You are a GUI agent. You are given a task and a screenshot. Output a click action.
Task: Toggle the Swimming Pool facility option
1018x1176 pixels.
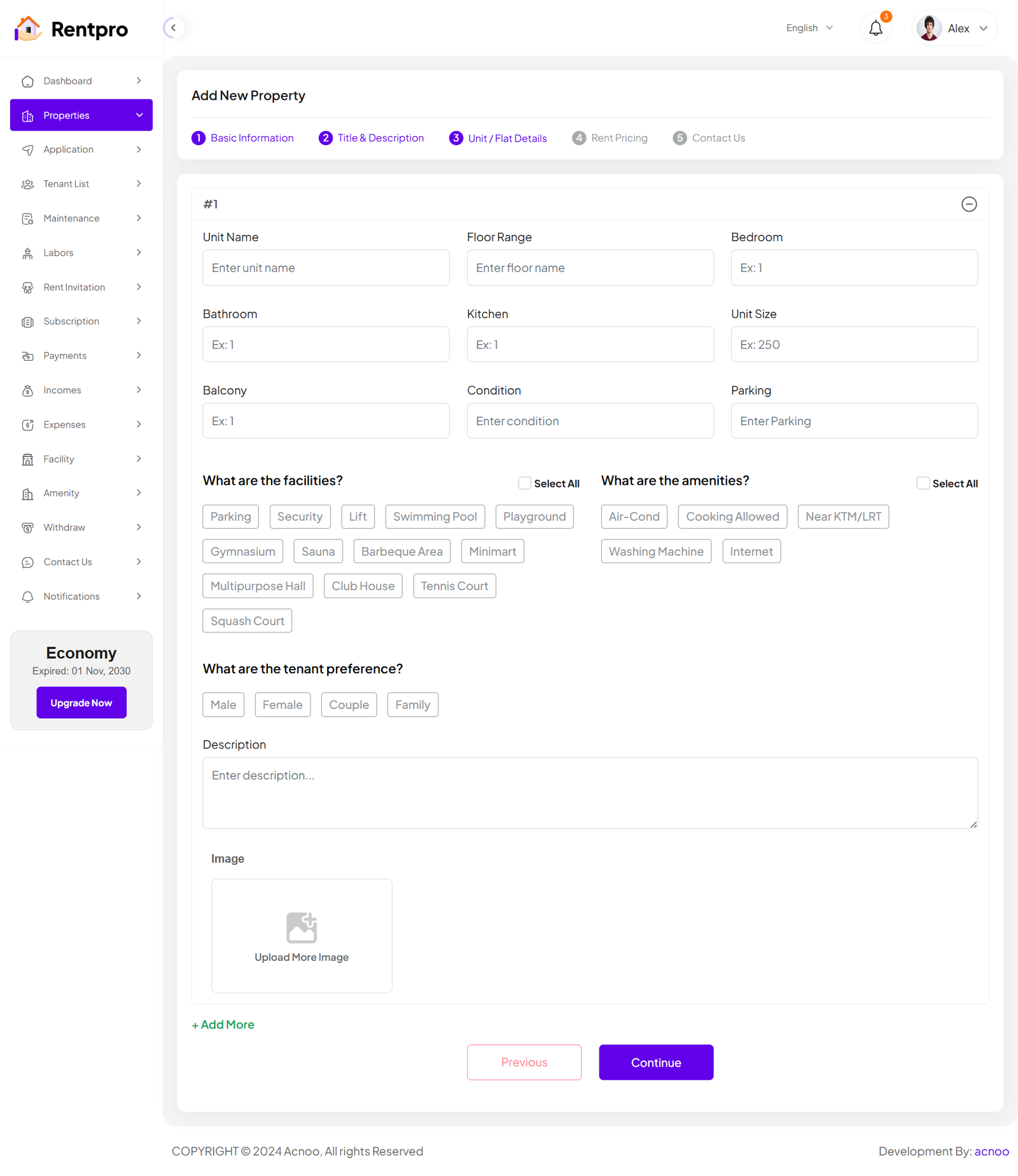coord(435,517)
